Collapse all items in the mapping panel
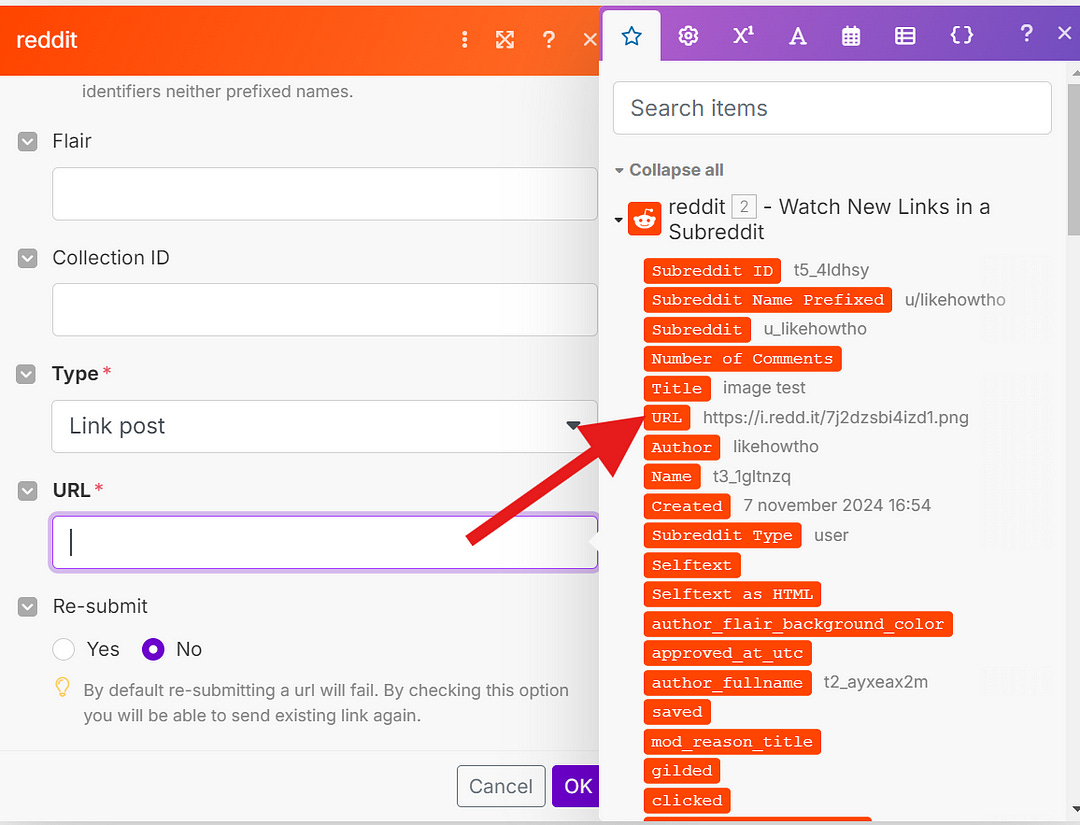The image size is (1080, 825). (x=669, y=170)
